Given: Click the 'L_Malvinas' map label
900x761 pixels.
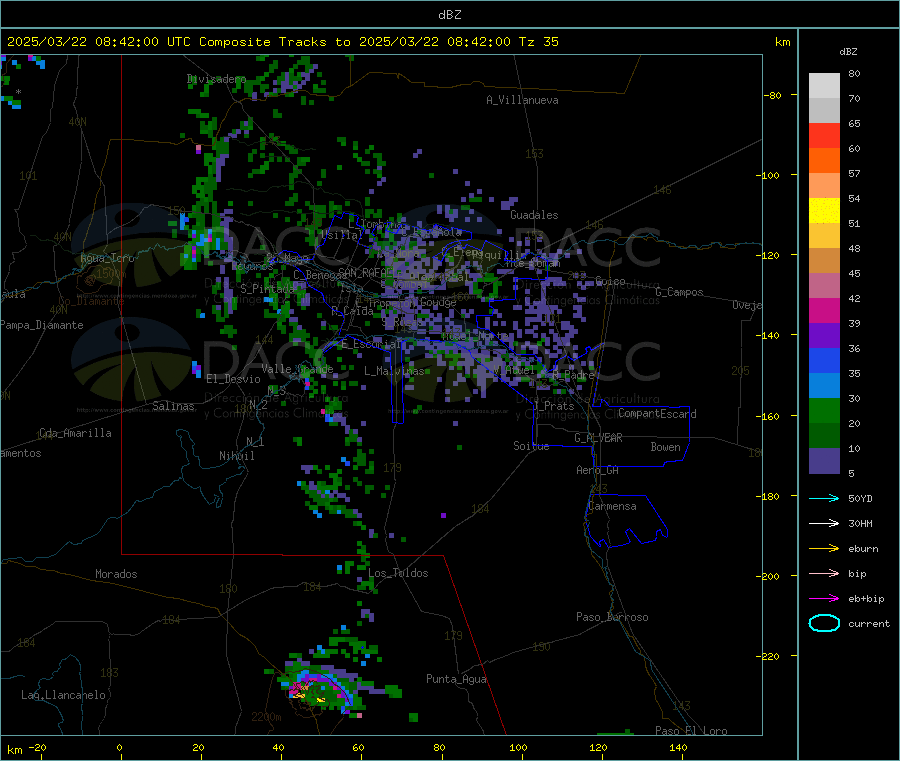Looking at the screenshot, I should click(x=394, y=371).
